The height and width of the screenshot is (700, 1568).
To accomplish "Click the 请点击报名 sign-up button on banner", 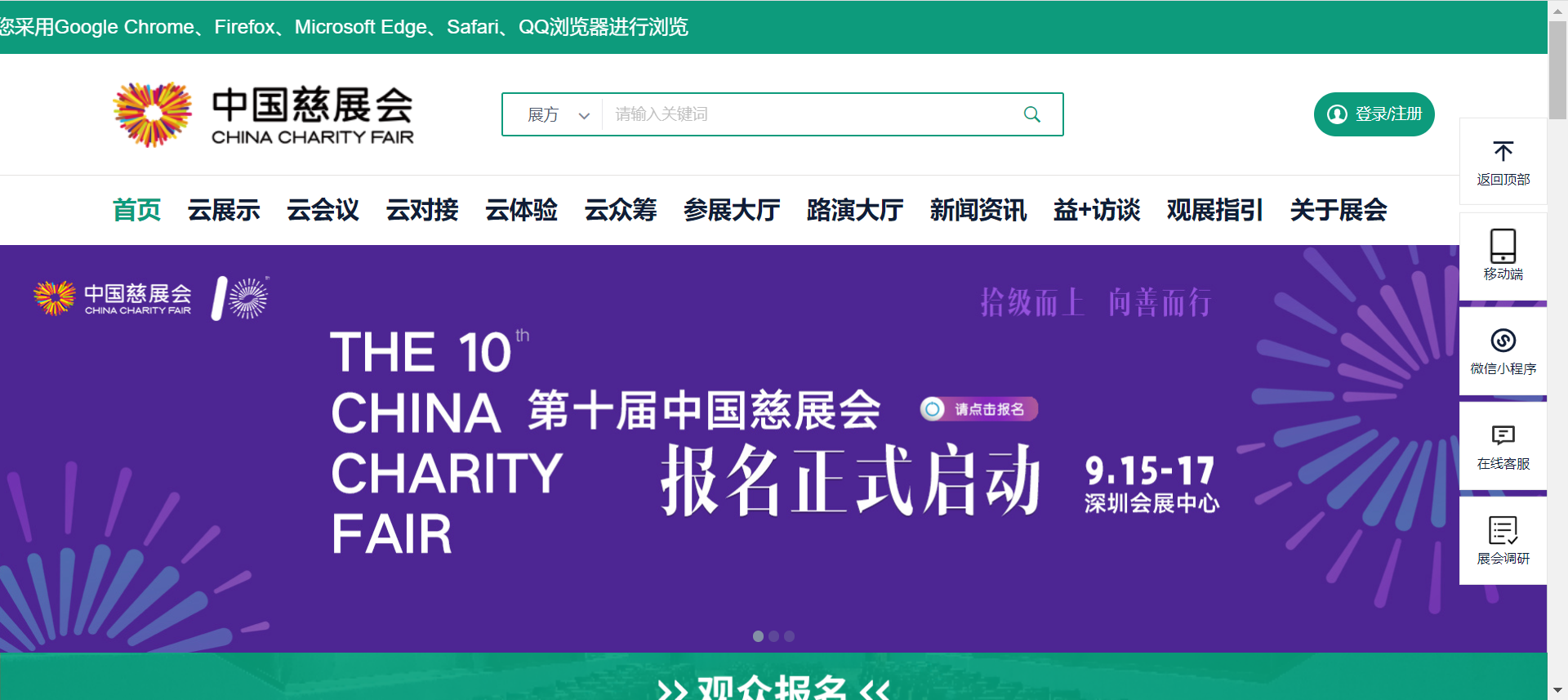I will (x=979, y=409).
